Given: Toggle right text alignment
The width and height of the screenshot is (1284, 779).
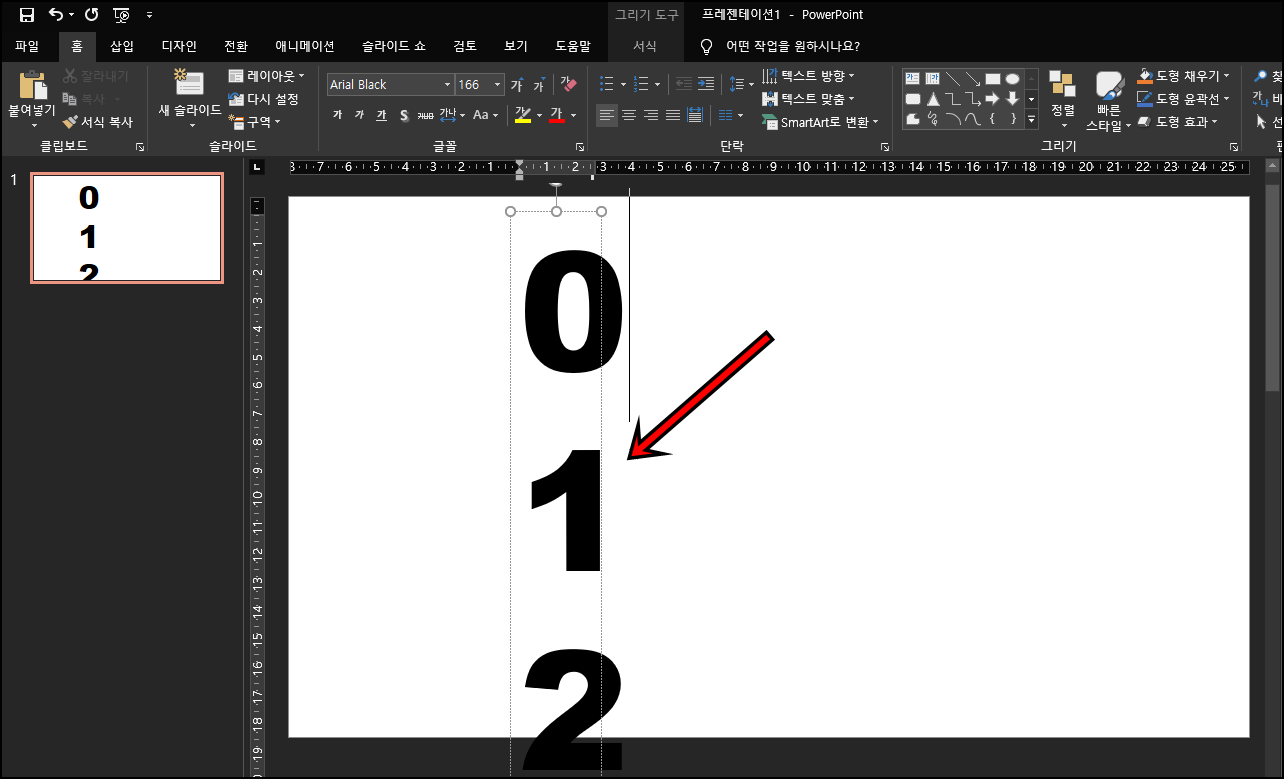Looking at the screenshot, I should (x=651, y=115).
